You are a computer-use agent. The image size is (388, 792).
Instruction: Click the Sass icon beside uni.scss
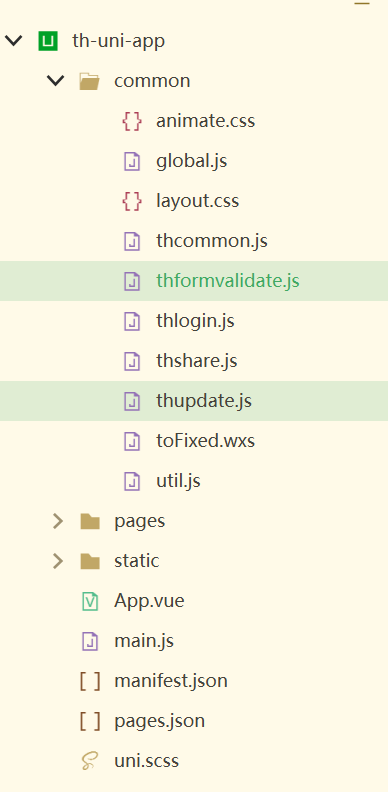tap(90, 761)
